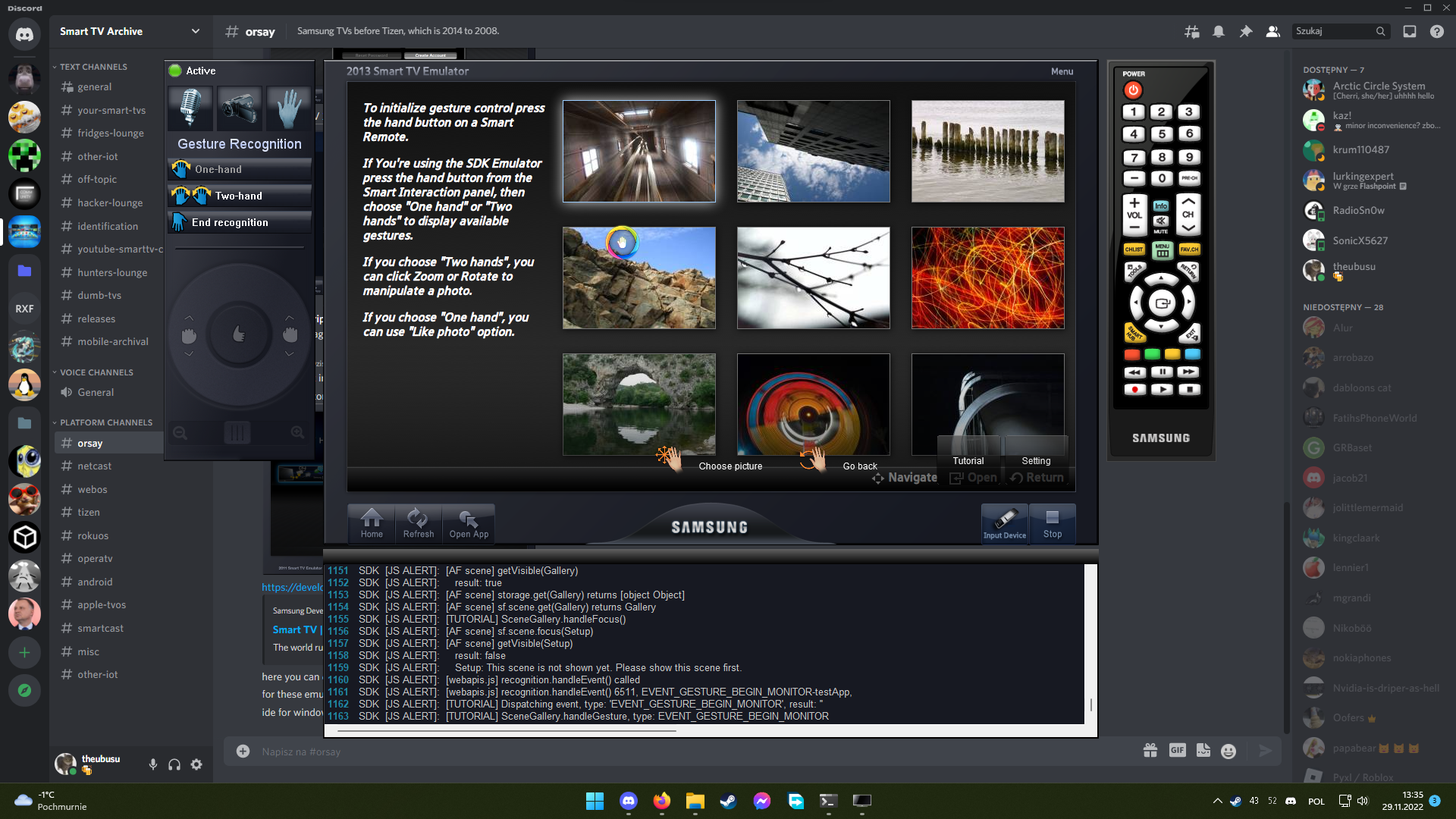The width and height of the screenshot is (1456, 819).
Task: Collapse the PLATFORM CHANNELS category
Action: pyautogui.click(x=105, y=422)
